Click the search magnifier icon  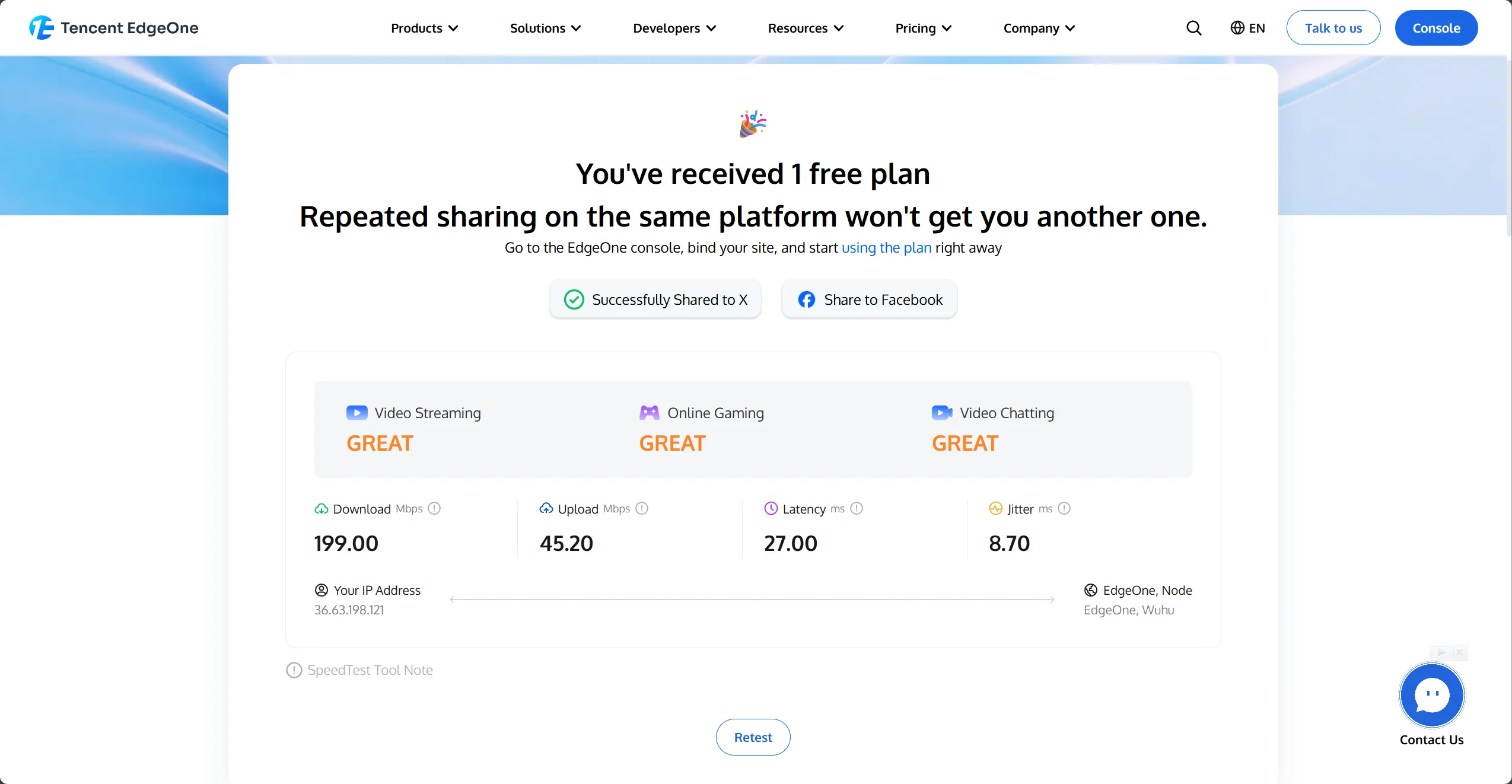click(1193, 28)
